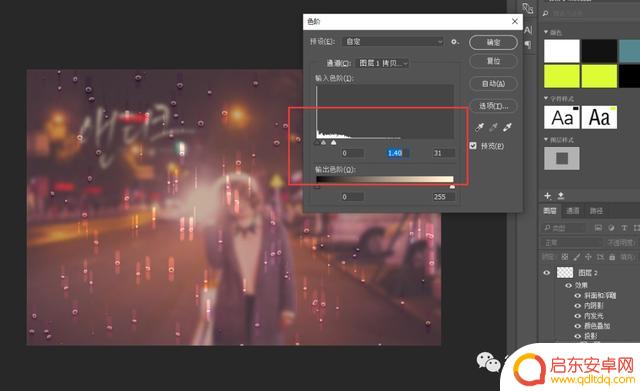Click the output highlight field 255
Screen dimensions: 640x391
[x=444, y=197]
